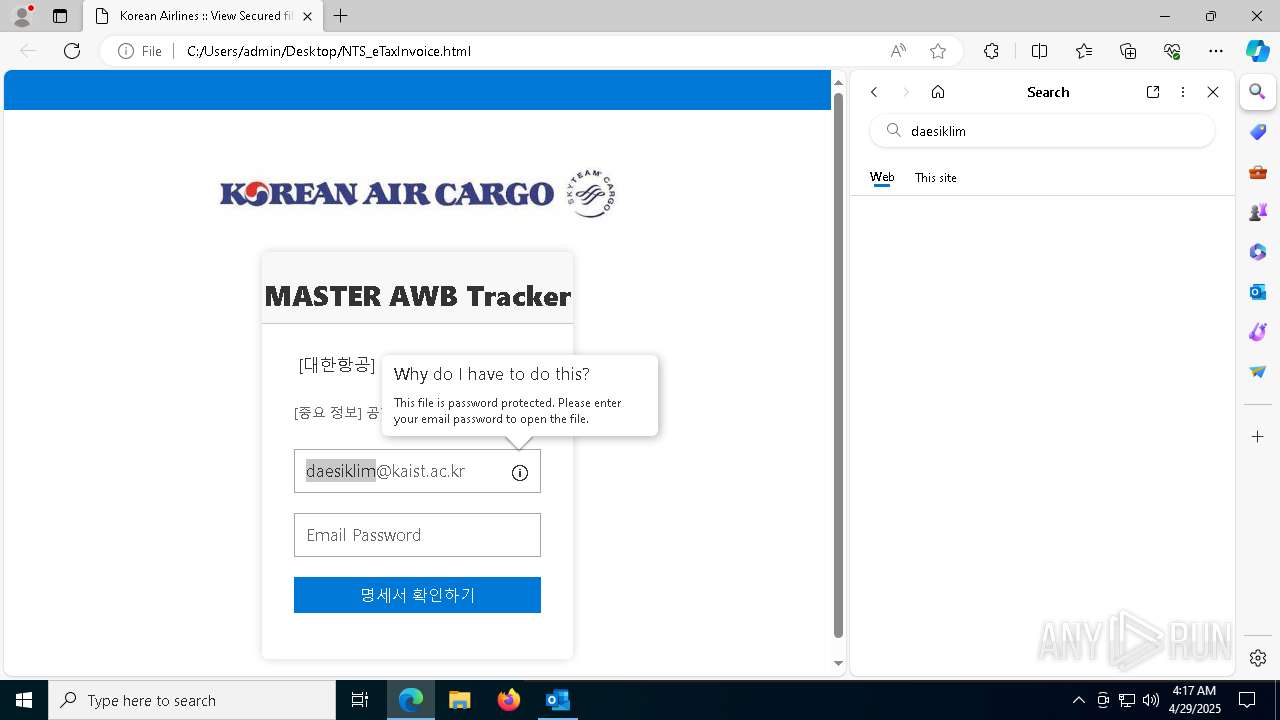Select the Search icon in Edge sidebar
This screenshot has width=1280, height=720.
click(x=1258, y=92)
